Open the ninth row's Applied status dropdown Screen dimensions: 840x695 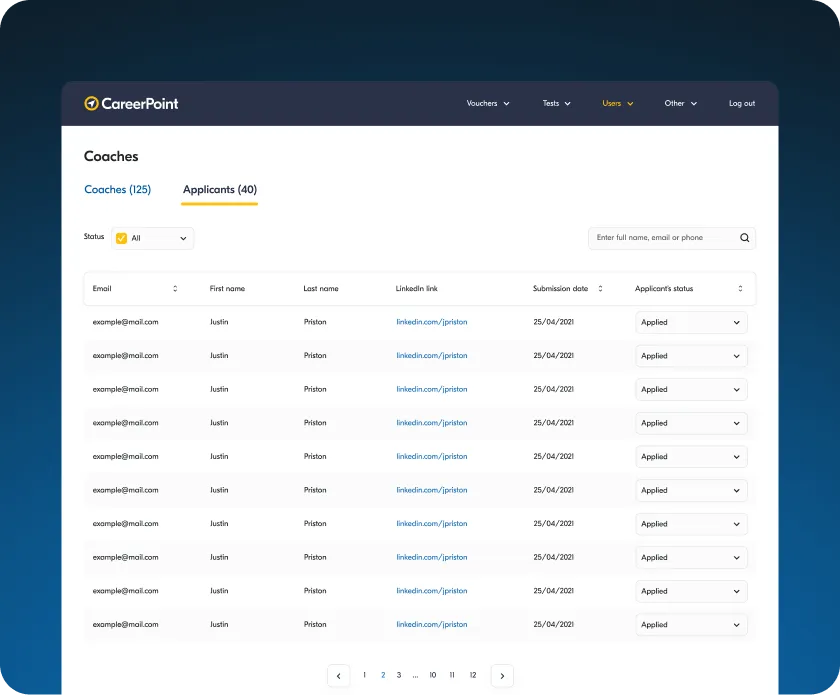(691, 591)
